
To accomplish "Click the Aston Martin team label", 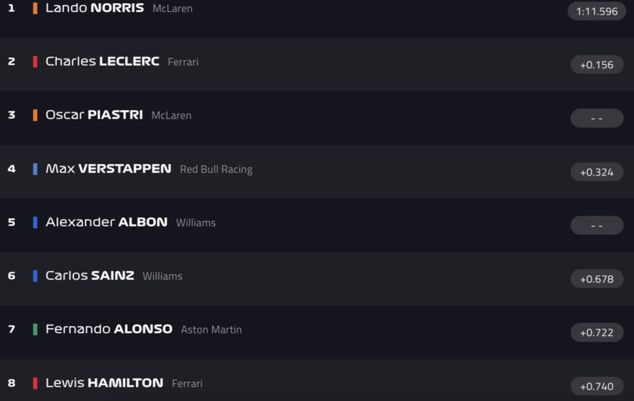I will (x=211, y=330).
